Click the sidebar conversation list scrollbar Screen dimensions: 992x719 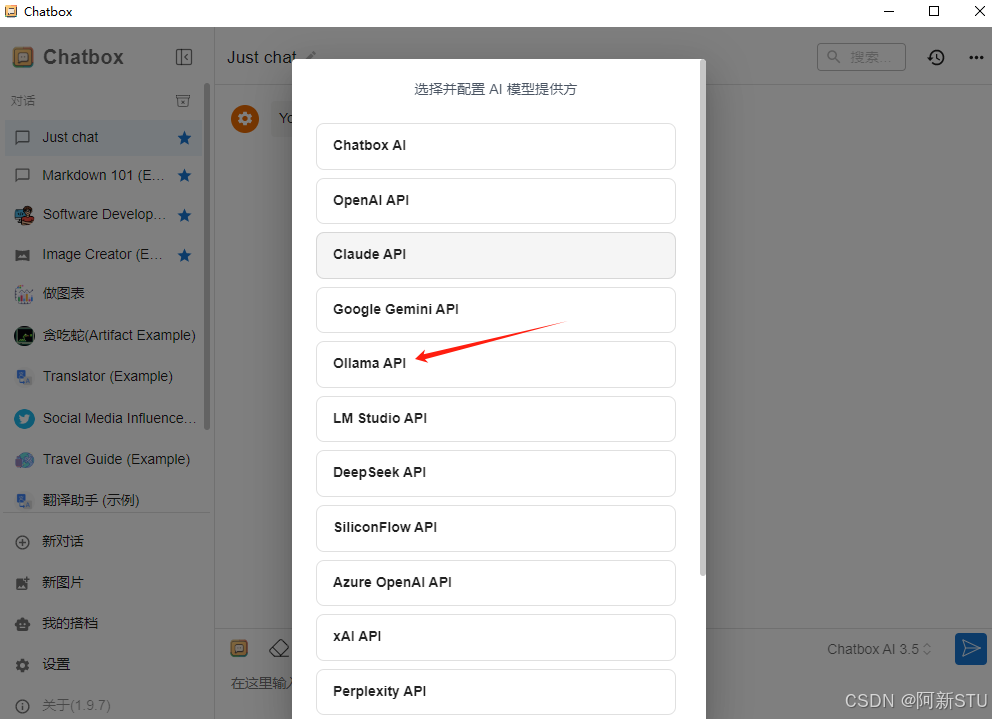(x=207, y=256)
